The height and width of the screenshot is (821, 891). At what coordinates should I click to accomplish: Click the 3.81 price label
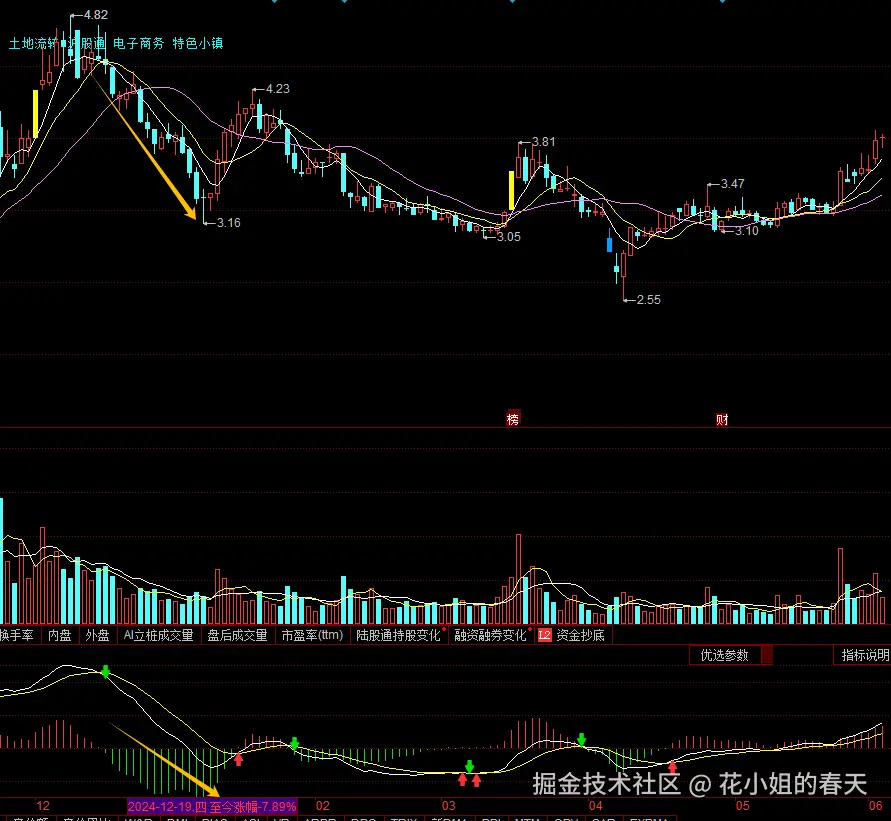544,141
